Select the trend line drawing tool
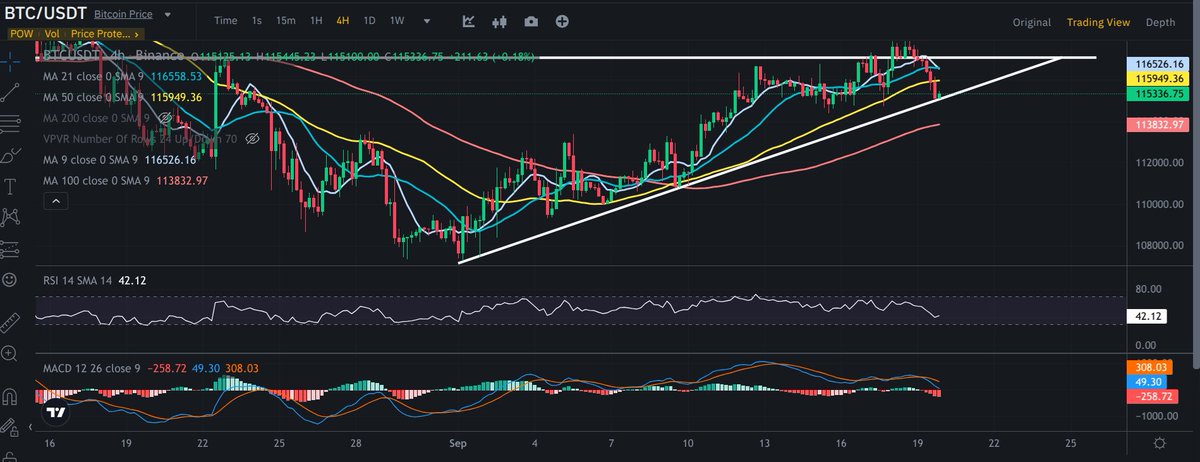 [x=9, y=92]
